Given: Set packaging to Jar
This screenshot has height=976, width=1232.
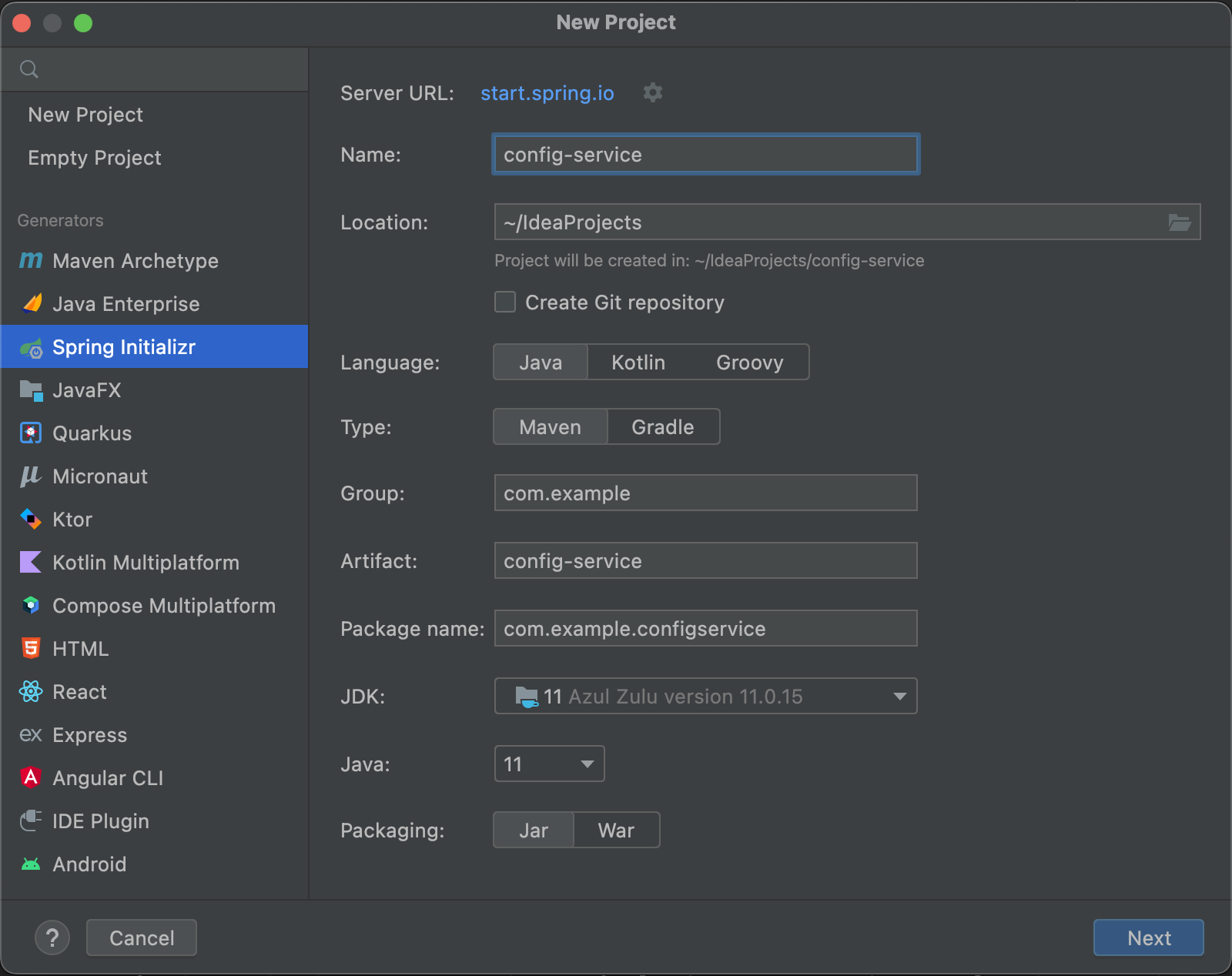Looking at the screenshot, I should coord(534,831).
